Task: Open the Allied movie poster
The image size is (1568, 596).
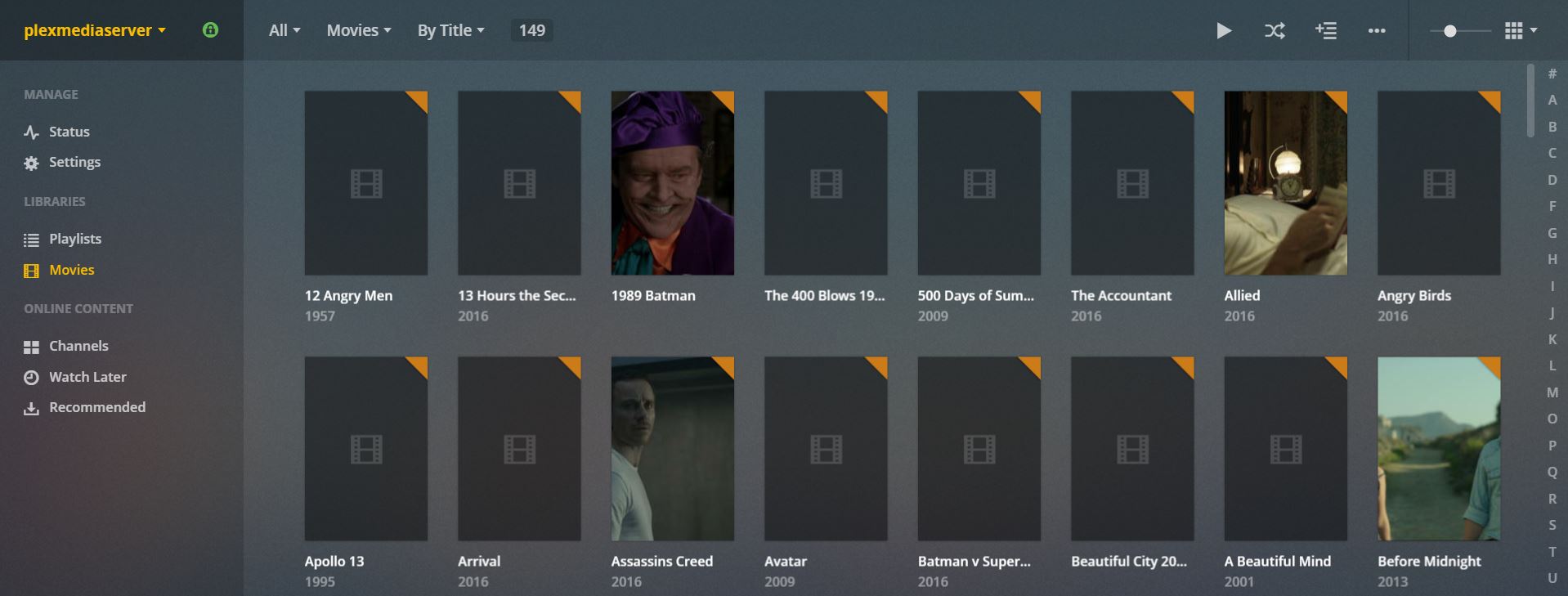Action: click(1286, 183)
